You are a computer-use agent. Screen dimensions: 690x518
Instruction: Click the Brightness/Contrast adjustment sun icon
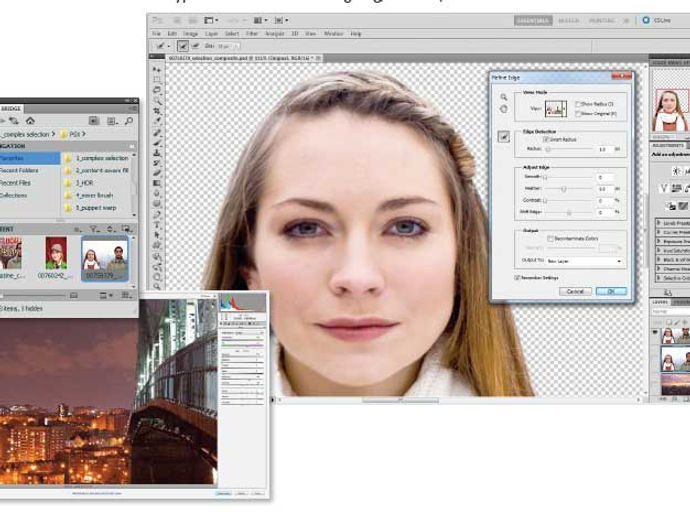[x=676, y=171]
